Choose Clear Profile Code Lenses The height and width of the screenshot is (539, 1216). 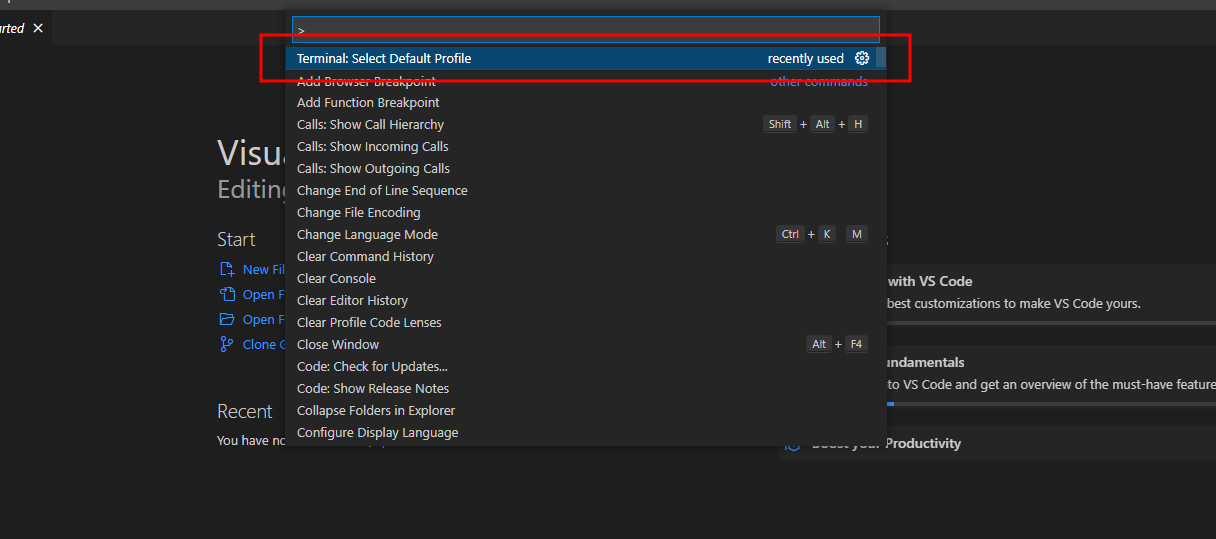point(581,322)
